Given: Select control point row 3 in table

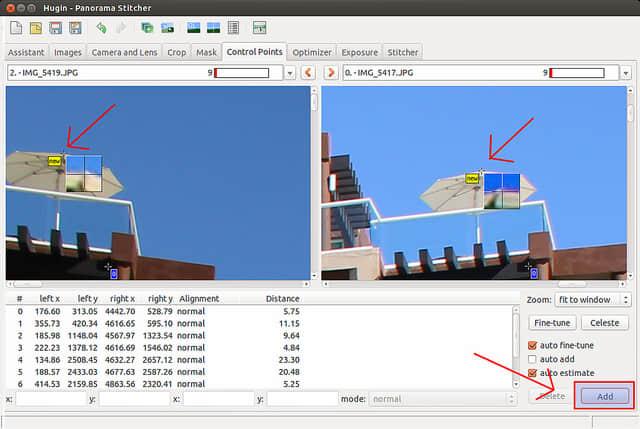Looking at the screenshot, I should tap(150, 347).
